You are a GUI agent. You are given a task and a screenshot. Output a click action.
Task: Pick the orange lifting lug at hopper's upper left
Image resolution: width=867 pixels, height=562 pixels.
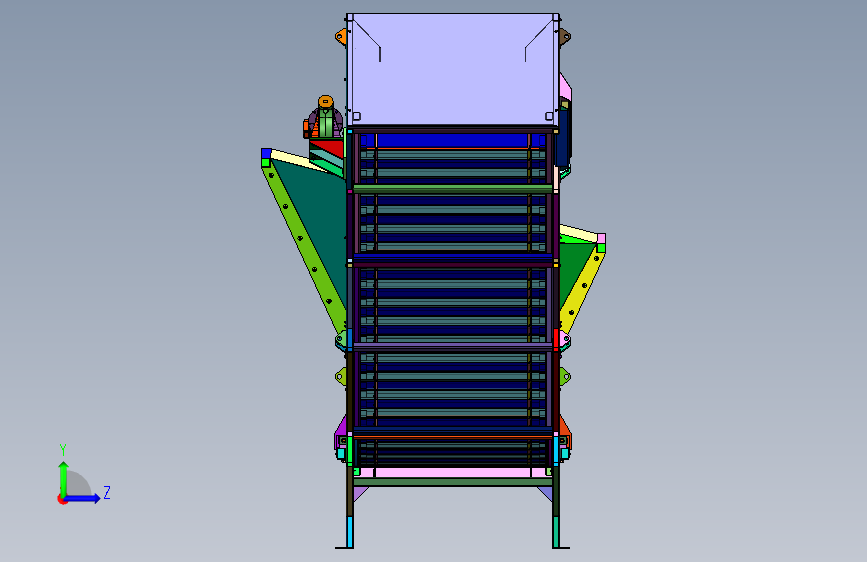click(x=341, y=37)
